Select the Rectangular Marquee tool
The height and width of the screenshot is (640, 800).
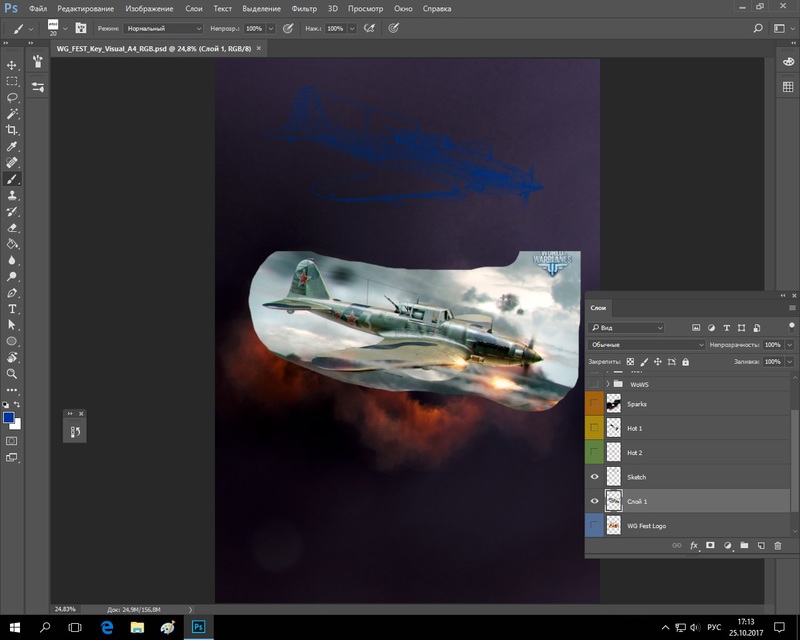click(12, 82)
